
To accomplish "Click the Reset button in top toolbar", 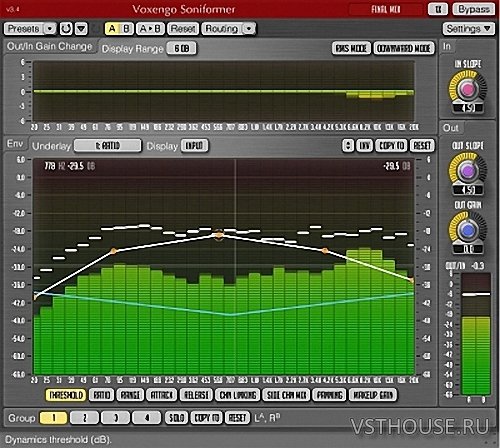I will click(183, 29).
